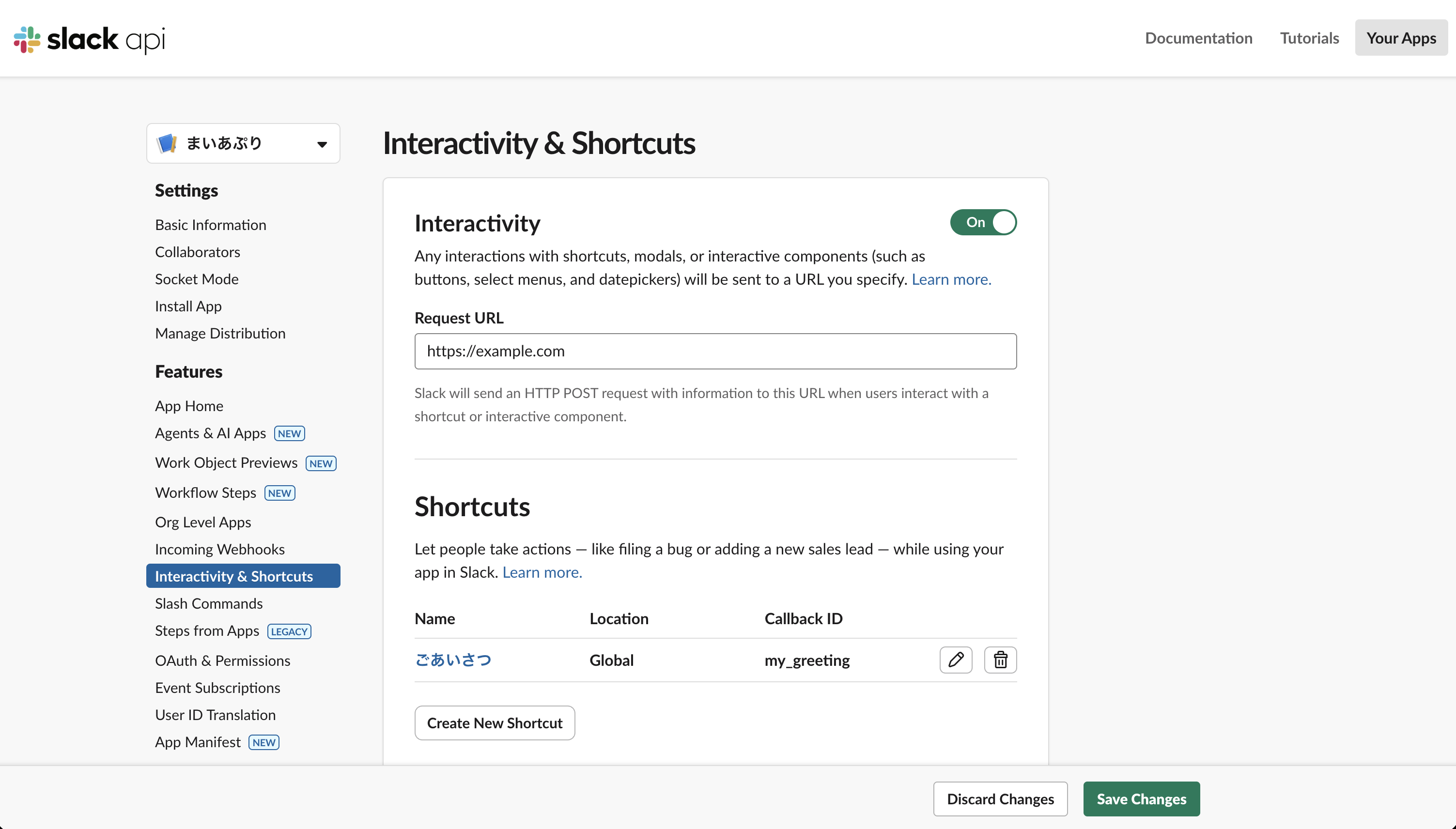1456x829 pixels.
Task: Click the Request URL input field
Action: (x=715, y=351)
